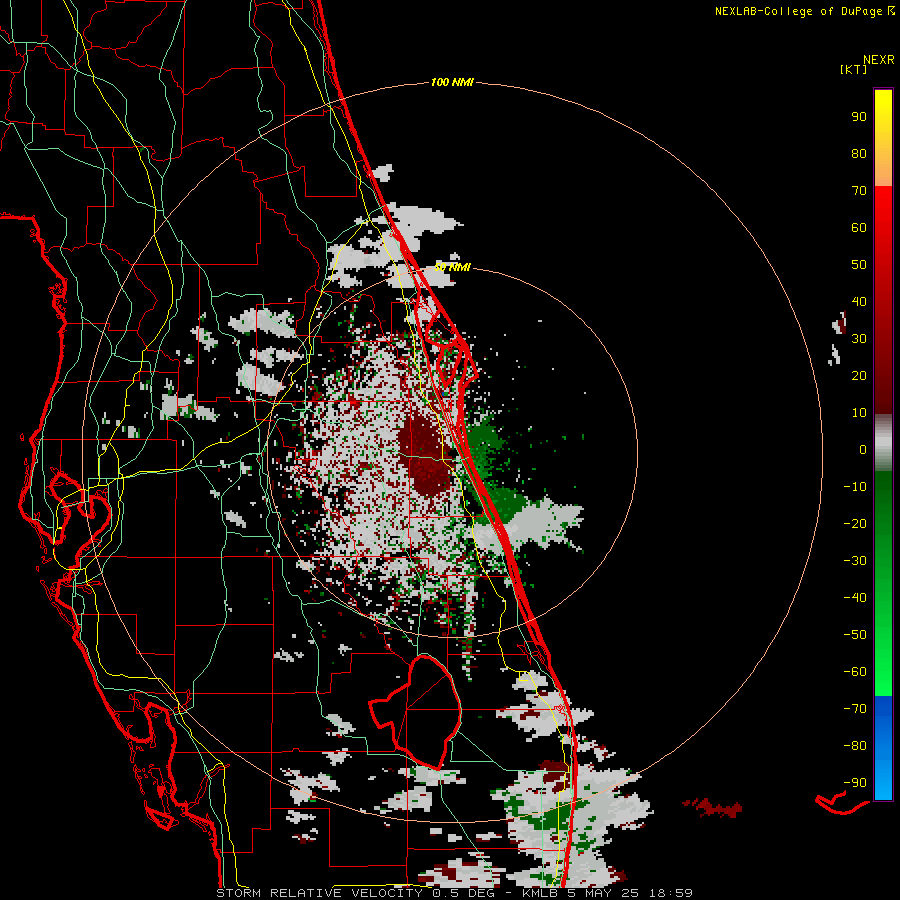This screenshot has height=900, width=900.
Task: Select the 0 knot scale label
Action: [863, 450]
